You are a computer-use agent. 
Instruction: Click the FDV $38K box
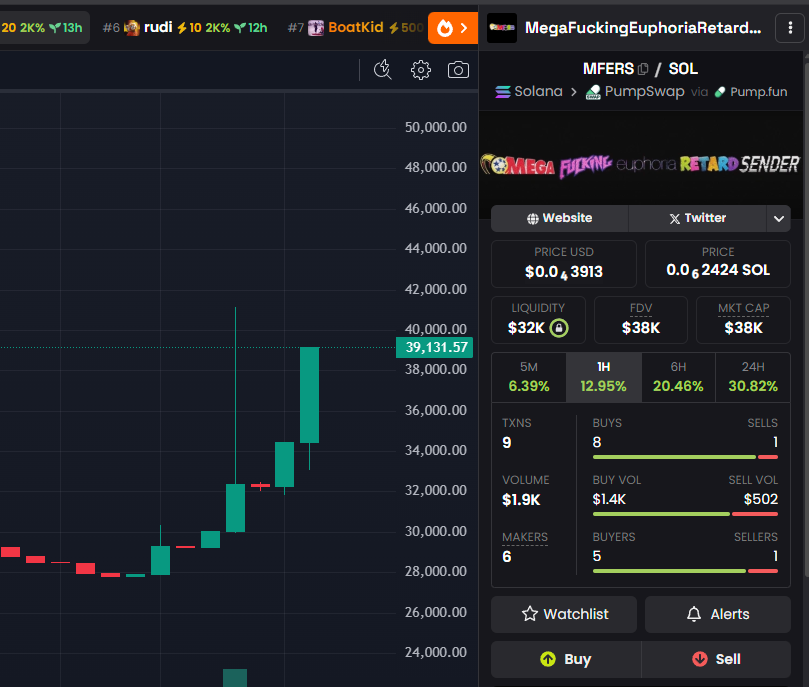641,320
